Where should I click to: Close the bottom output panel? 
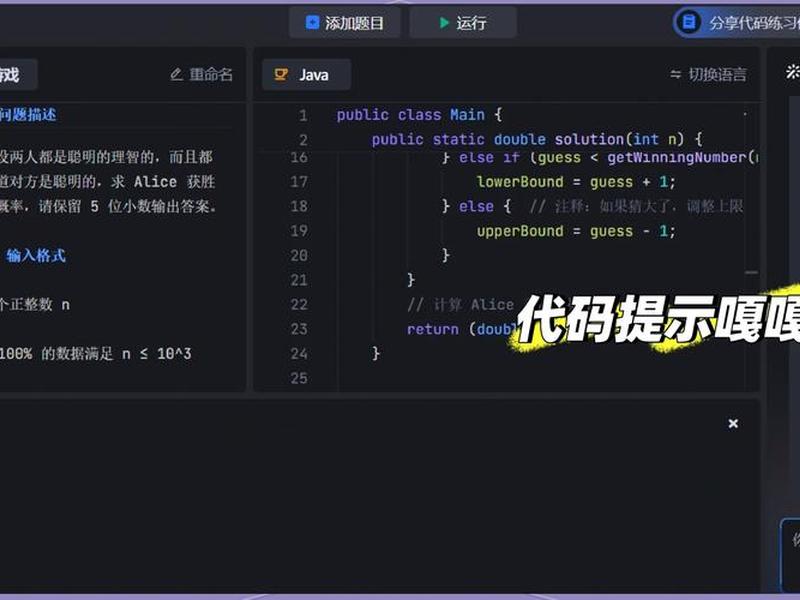point(733,423)
